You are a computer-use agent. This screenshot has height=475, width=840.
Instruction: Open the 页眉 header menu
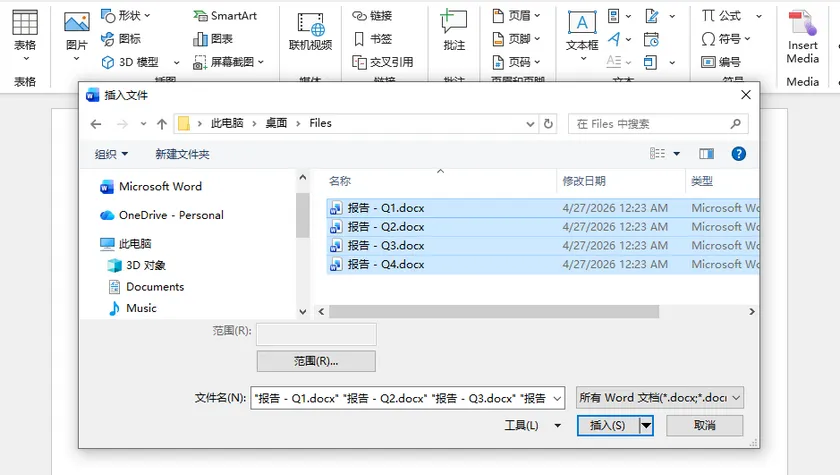516,16
